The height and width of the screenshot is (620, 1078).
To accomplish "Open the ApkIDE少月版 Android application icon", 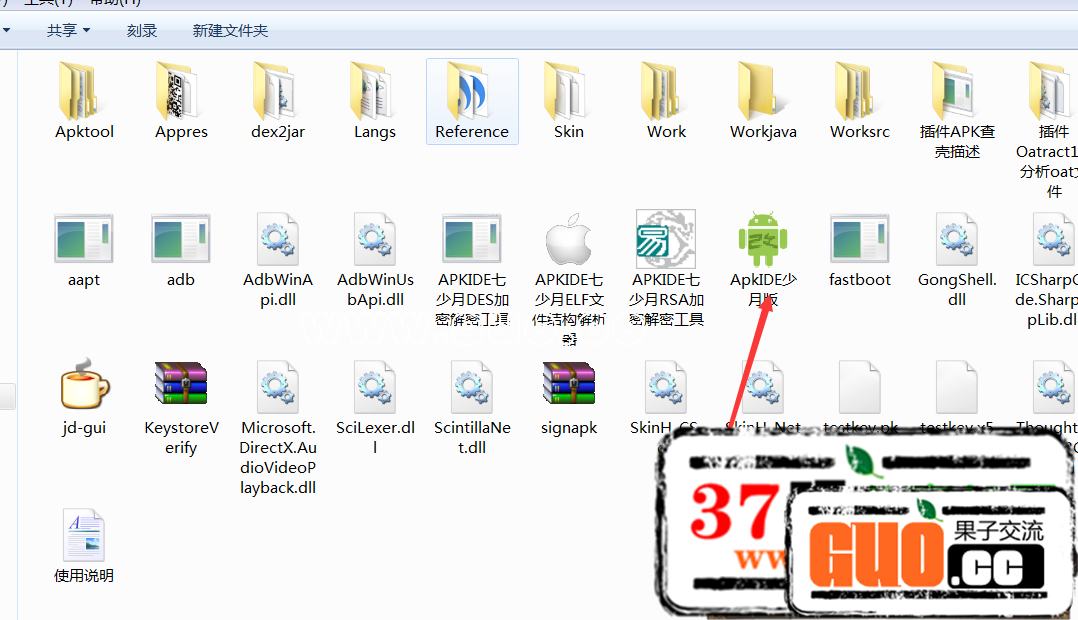I will 763,239.
